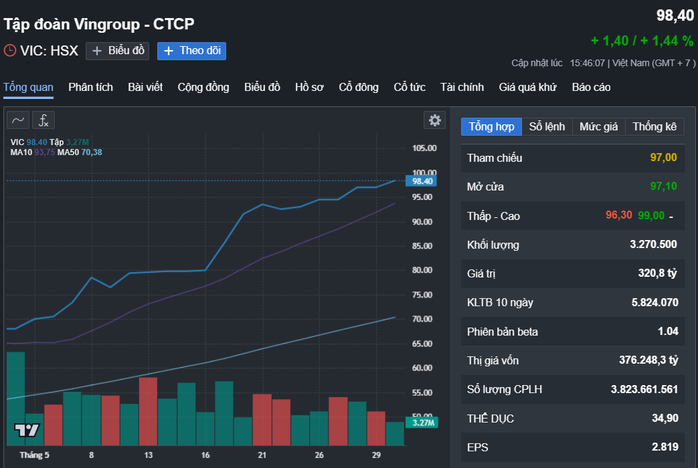Click the 3.27M volume label on axis
This screenshot has width=698, height=468.
coord(422,423)
